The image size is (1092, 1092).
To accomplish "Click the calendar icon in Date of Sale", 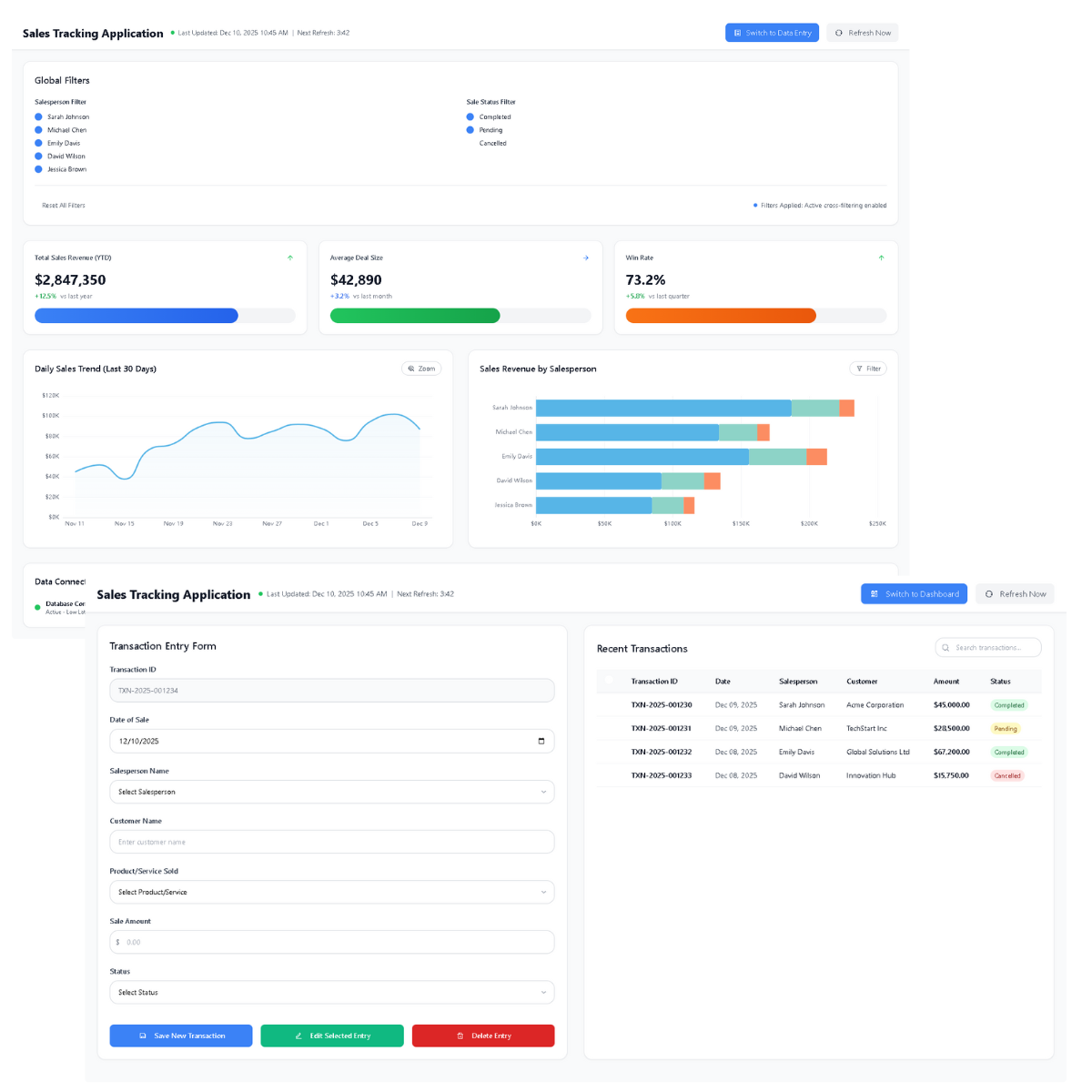I will click(541, 741).
